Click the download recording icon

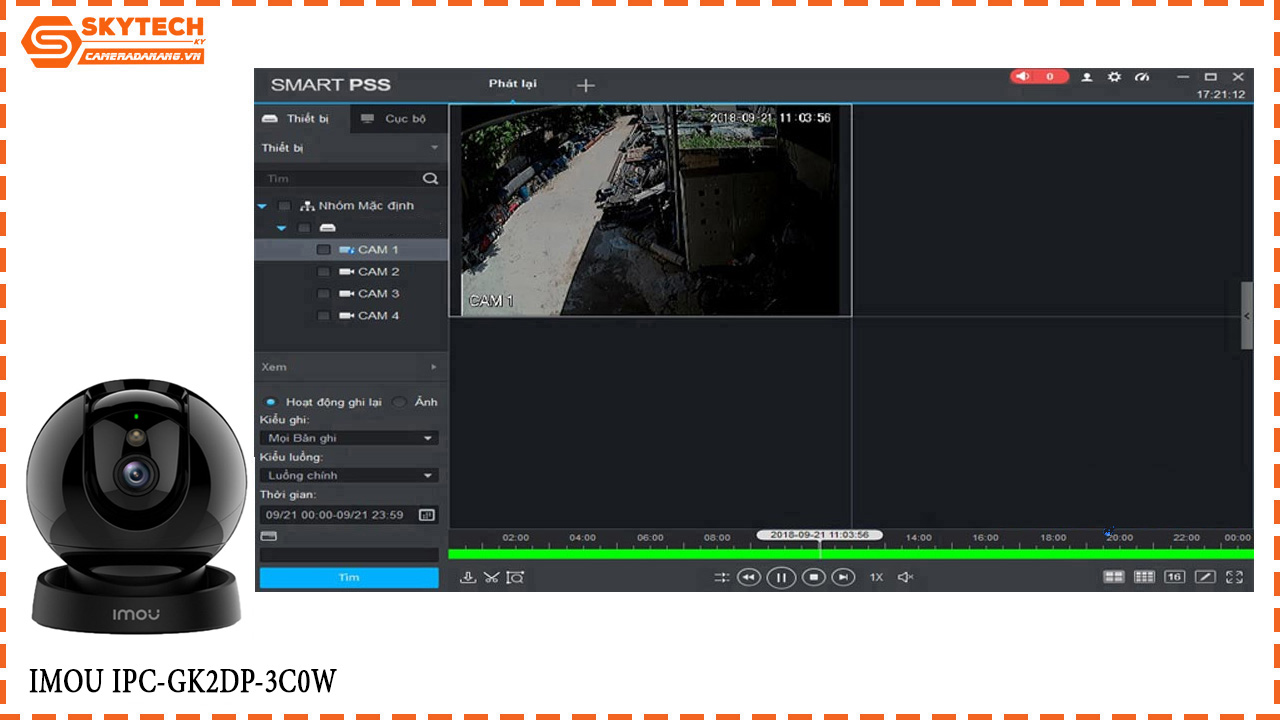click(x=467, y=577)
